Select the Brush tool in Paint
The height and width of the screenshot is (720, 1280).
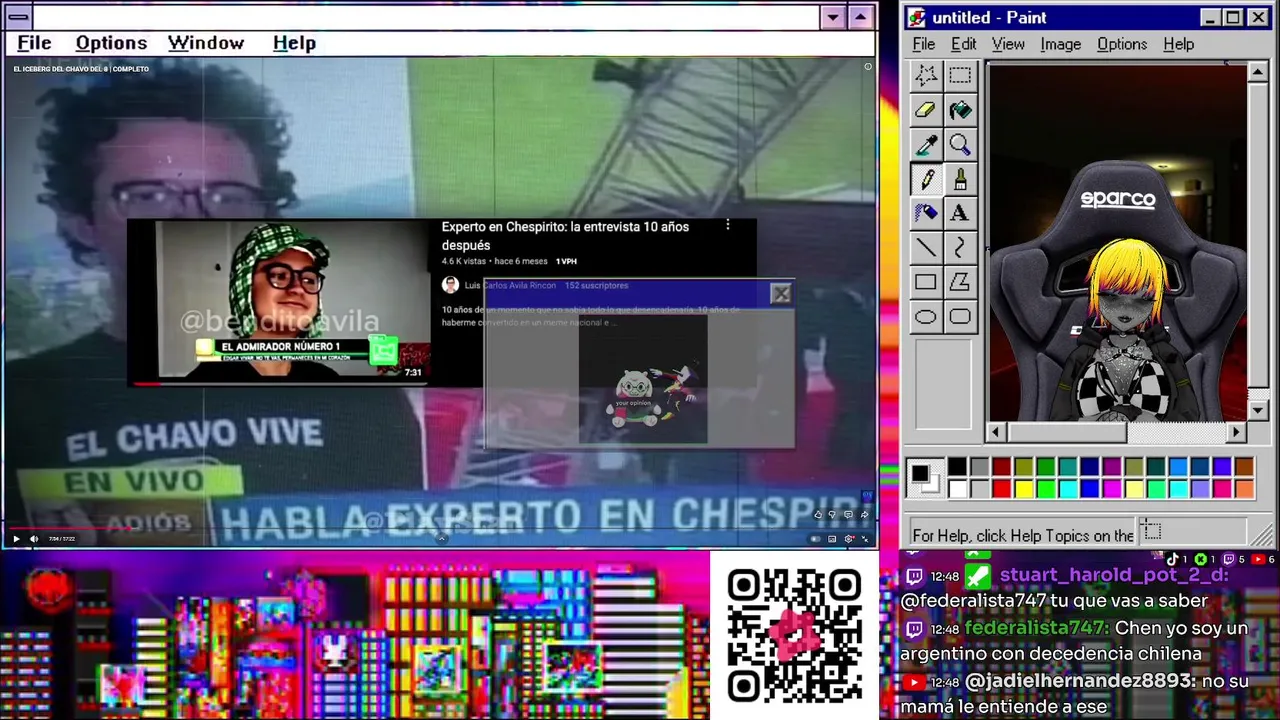[x=960, y=179]
